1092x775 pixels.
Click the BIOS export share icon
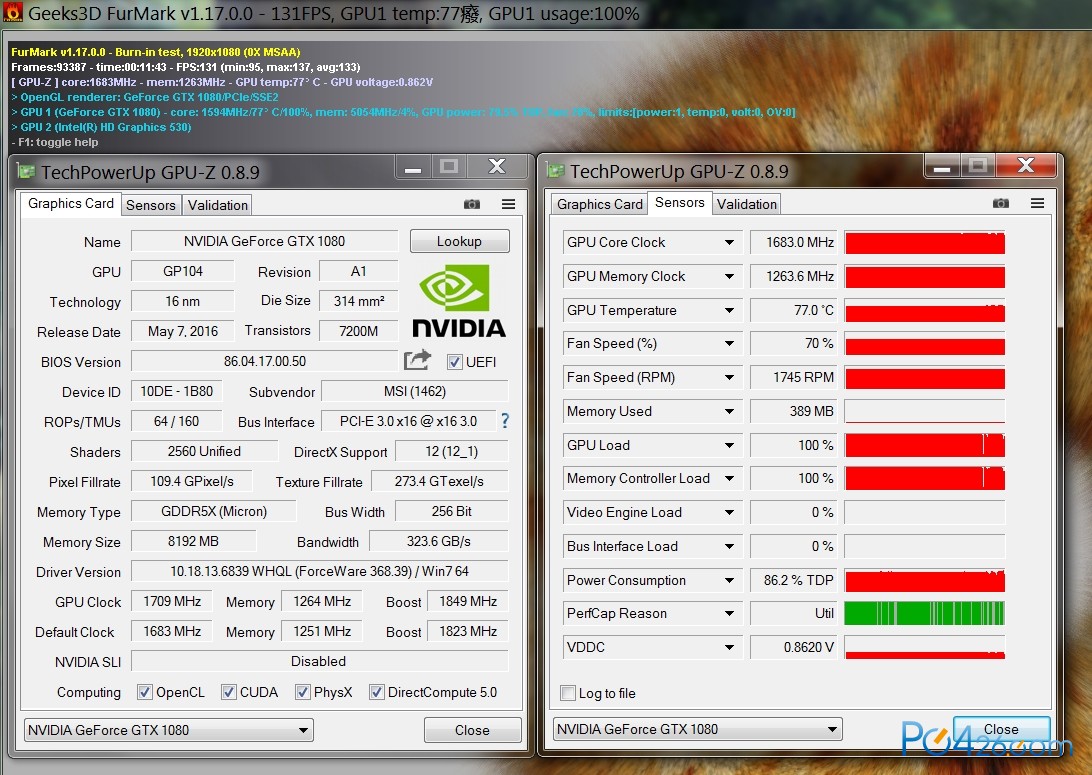417,360
